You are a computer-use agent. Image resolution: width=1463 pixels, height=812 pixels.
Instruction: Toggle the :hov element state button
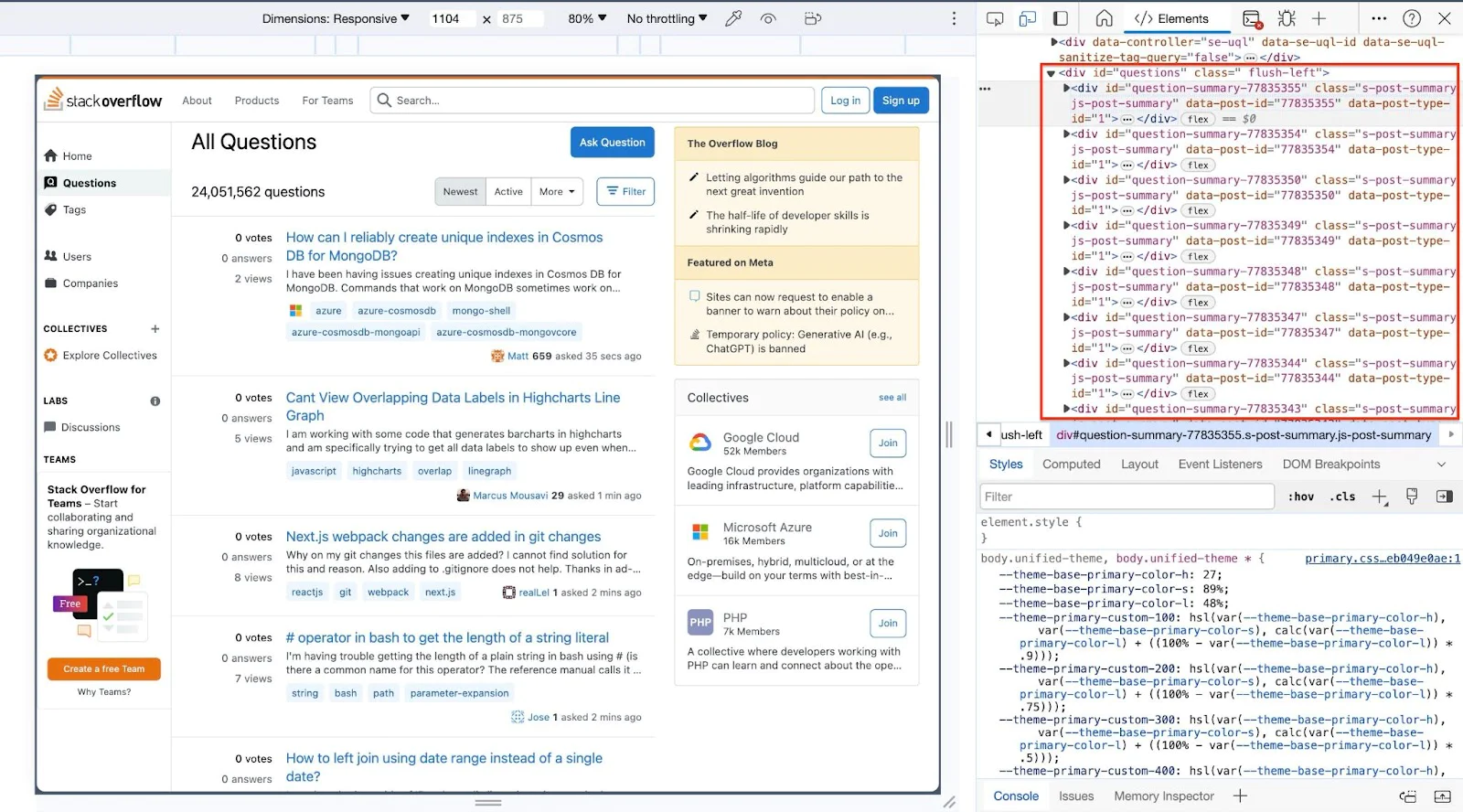1300,497
